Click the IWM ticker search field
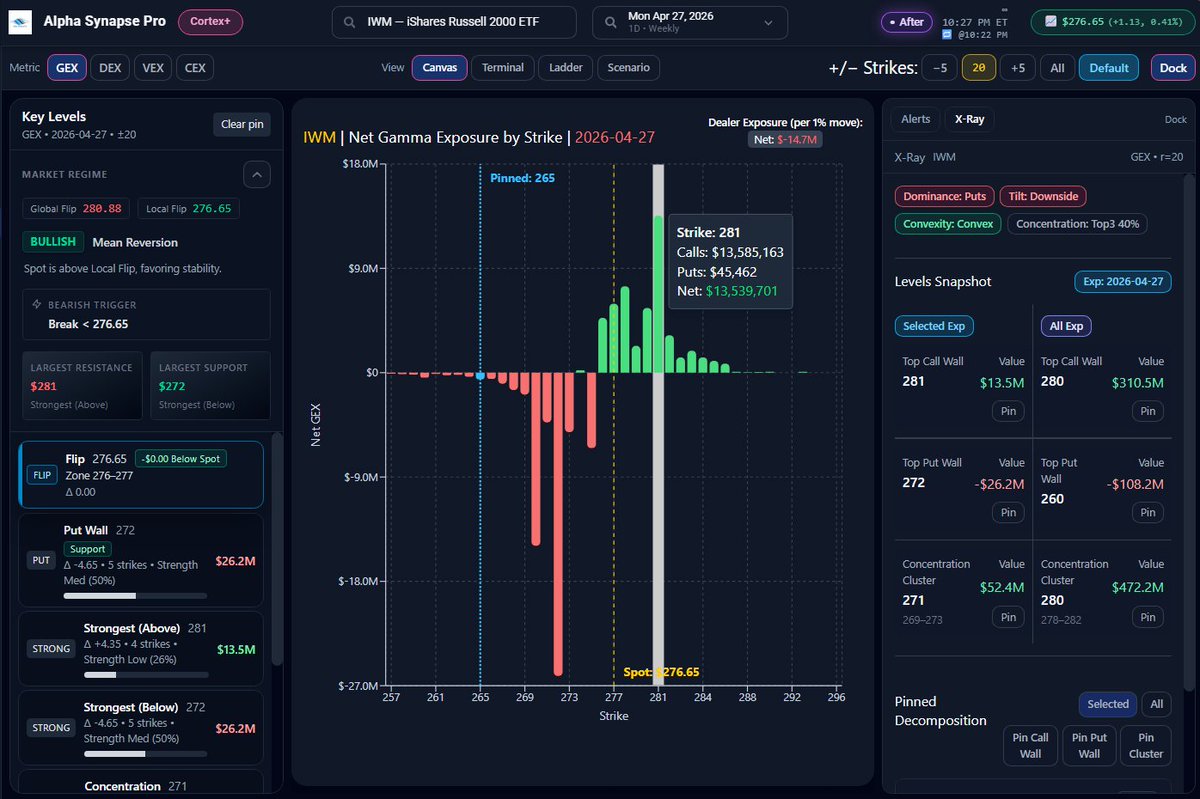The height and width of the screenshot is (799, 1200). coord(455,22)
